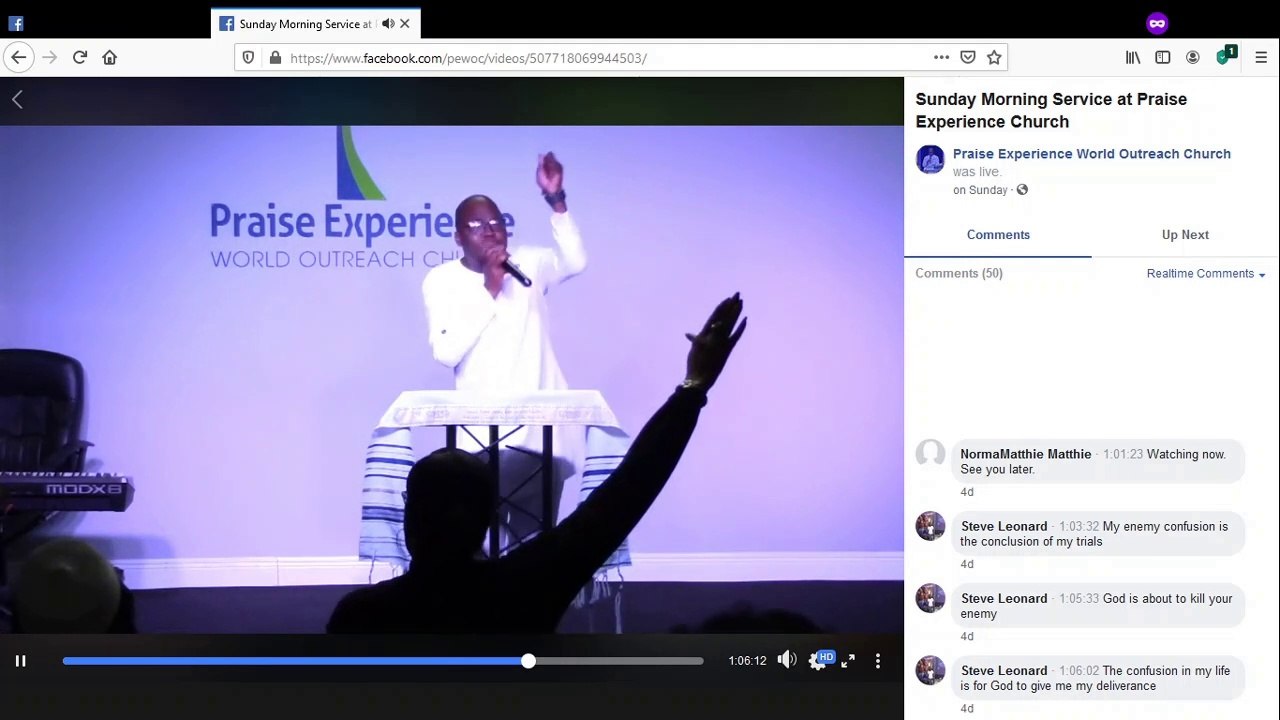The image size is (1280, 720).
Task: Open the Firefox hamburger menu
Action: point(1261,58)
